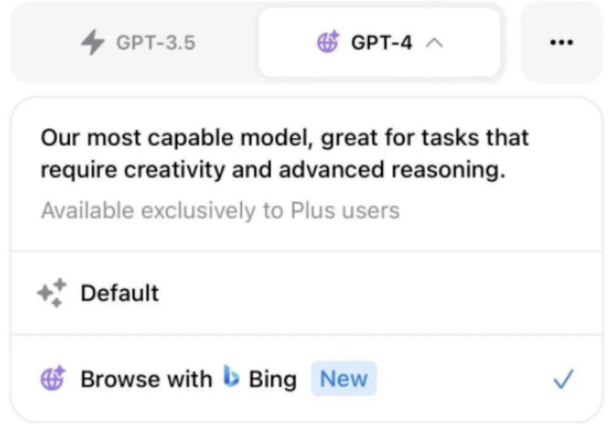Image resolution: width=612 pixels, height=424 pixels.
Task: Click the blue Bing logo icon
Action: [x=231, y=378]
